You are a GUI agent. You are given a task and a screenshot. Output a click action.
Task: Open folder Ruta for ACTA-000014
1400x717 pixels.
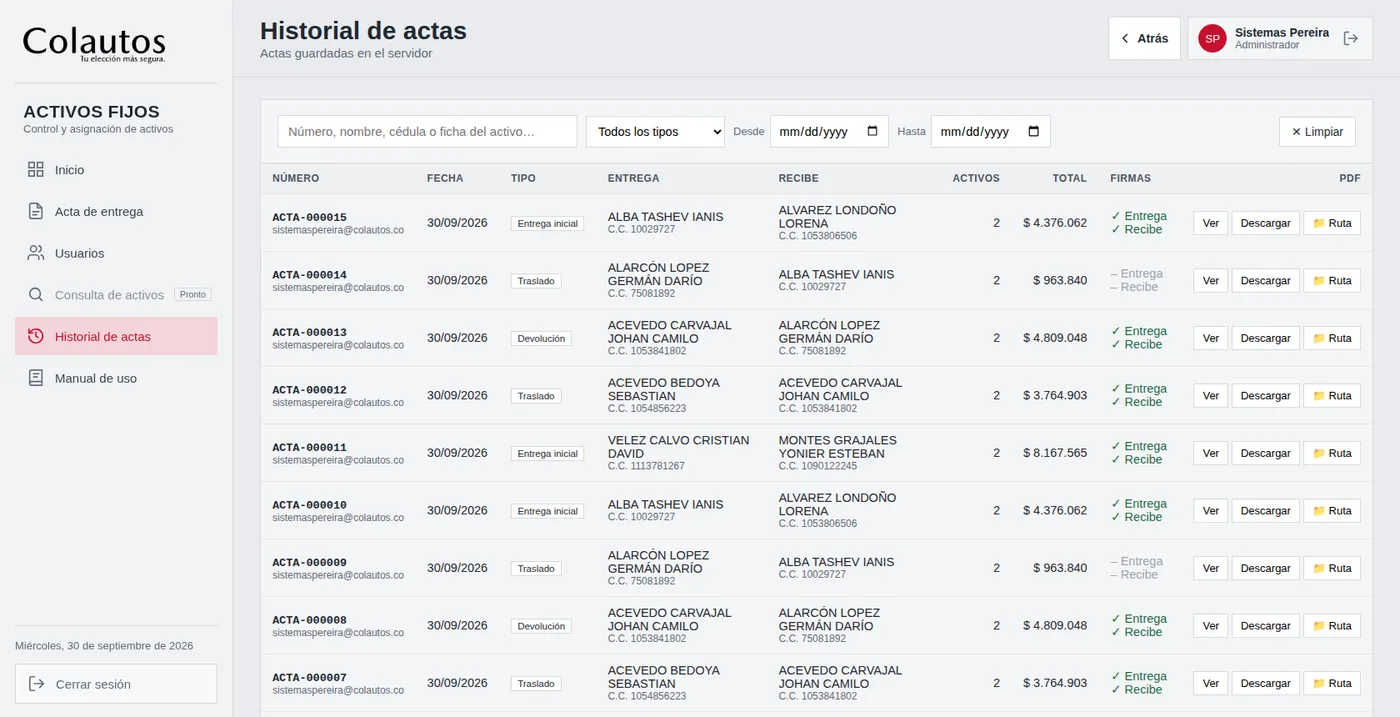point(1332,281)
